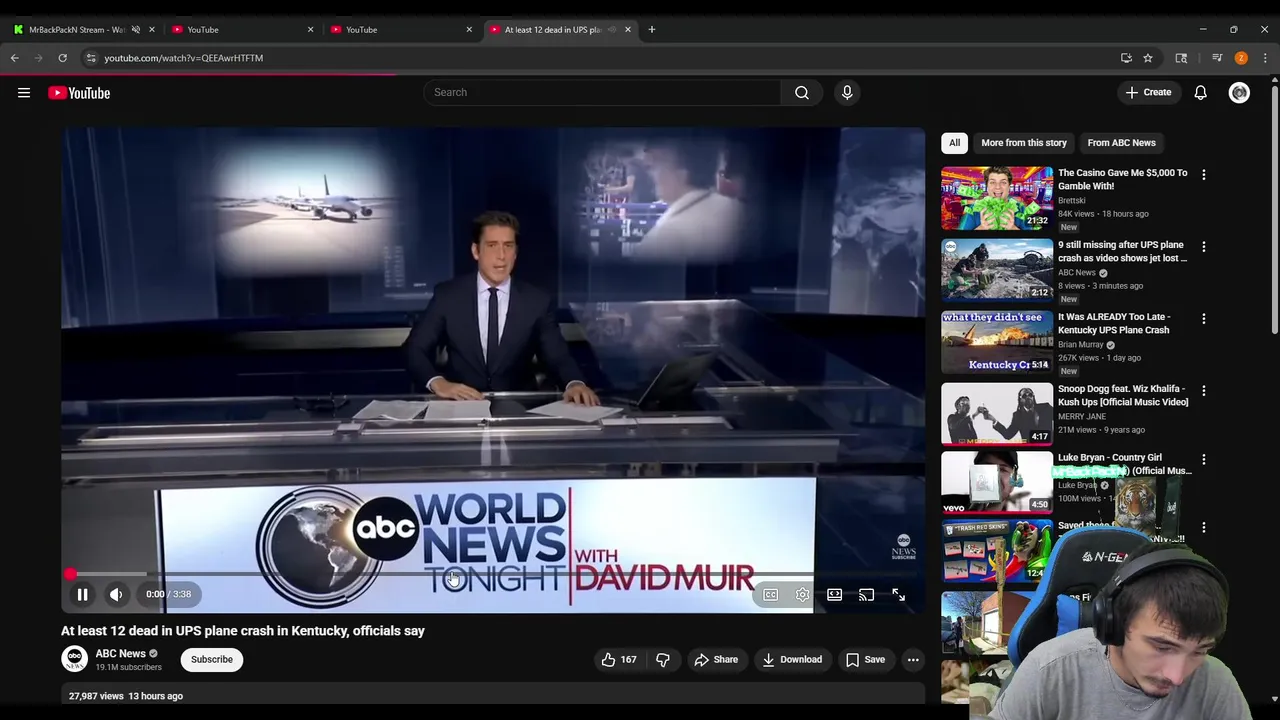1280x720 pixels.
Task: Open options for 9 still missing video
Action: pyautogui.click(x=1204, y=246)
